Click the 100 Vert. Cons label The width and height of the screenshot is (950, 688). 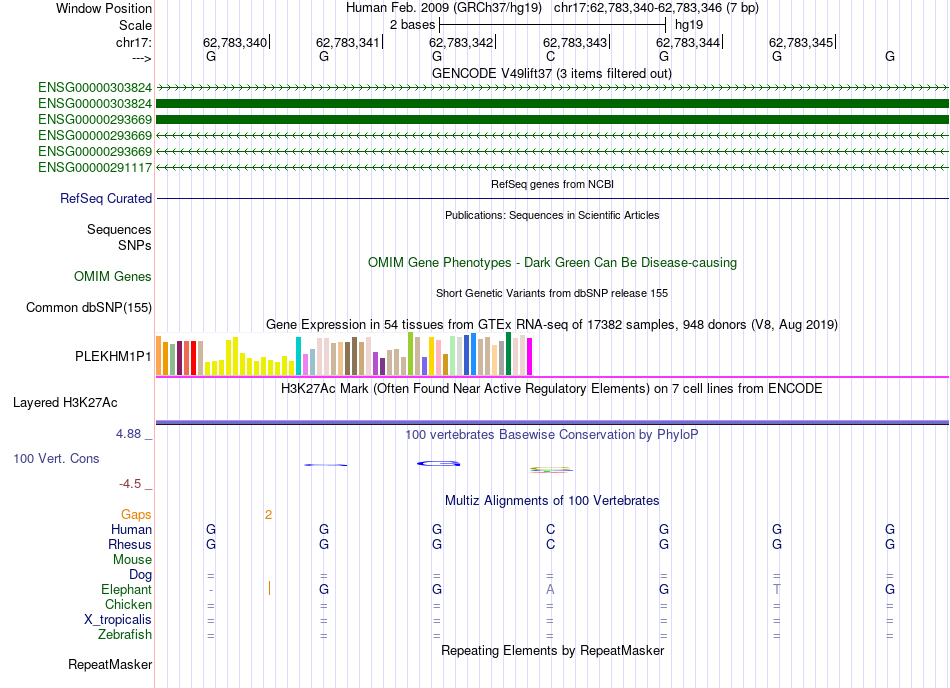click(56, 458)
